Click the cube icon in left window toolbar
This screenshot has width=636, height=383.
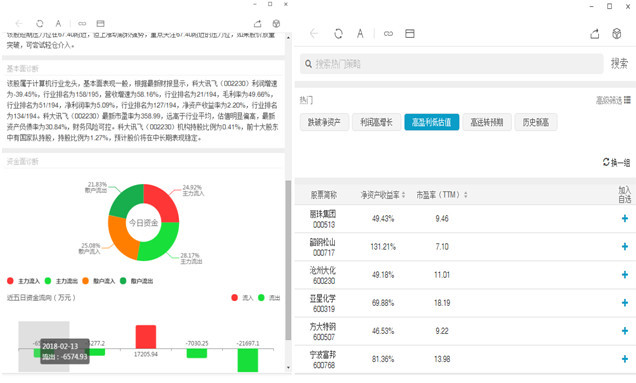(276, 24)
